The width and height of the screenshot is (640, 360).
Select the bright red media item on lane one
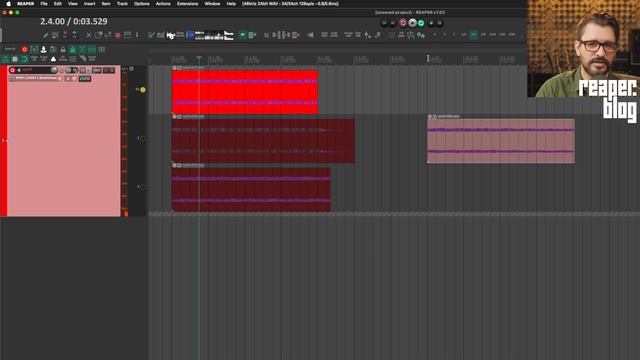tap(245, 92)
